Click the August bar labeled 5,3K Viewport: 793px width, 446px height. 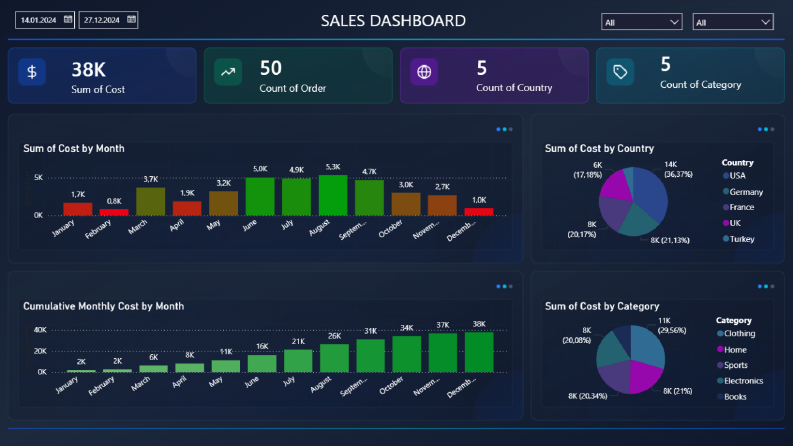(333, 195)
